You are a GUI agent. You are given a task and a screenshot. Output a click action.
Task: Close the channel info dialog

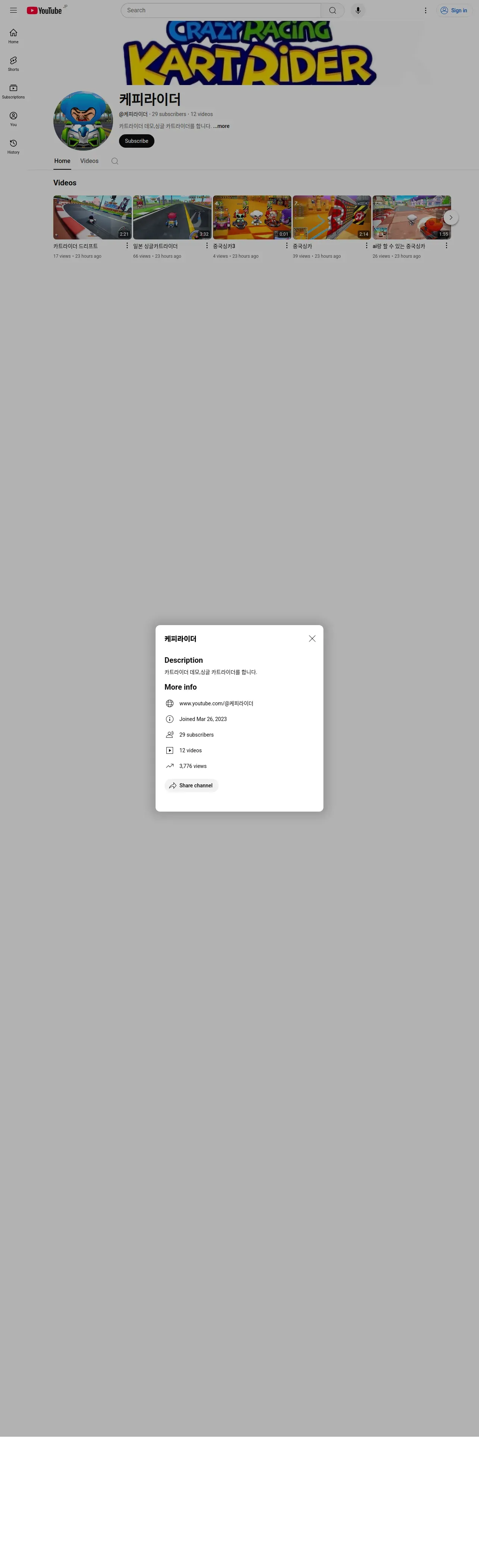coord(312,639)
